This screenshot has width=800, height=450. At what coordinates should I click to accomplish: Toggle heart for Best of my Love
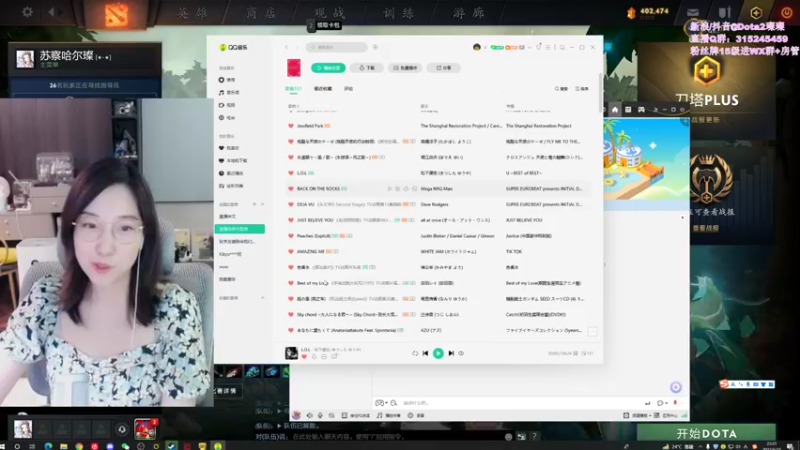coord(291,283)
